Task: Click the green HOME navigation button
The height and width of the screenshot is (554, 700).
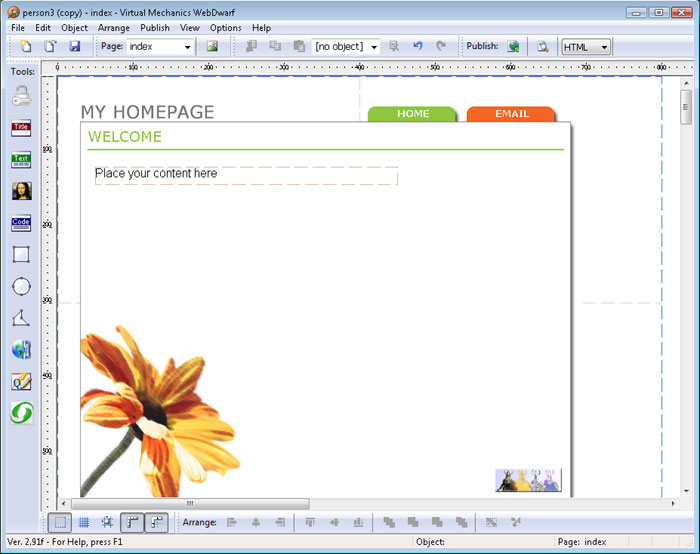Action: pyautogui.click(x=412, y=114)
